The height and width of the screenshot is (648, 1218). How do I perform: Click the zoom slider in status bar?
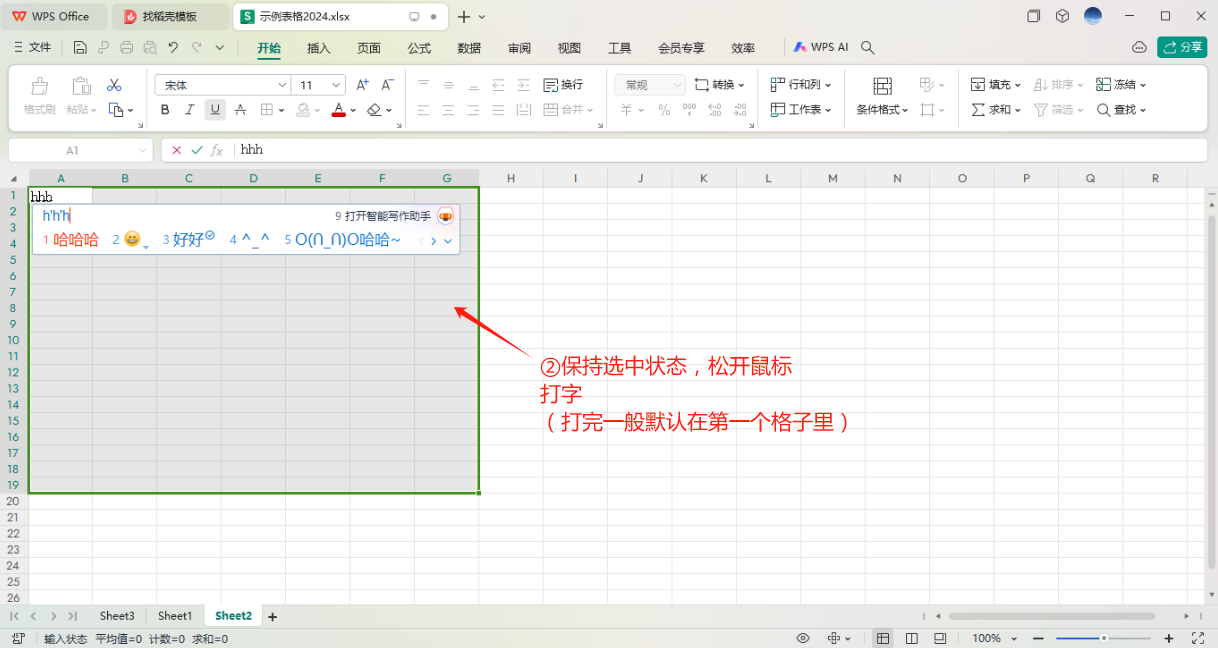[1103, 638]
